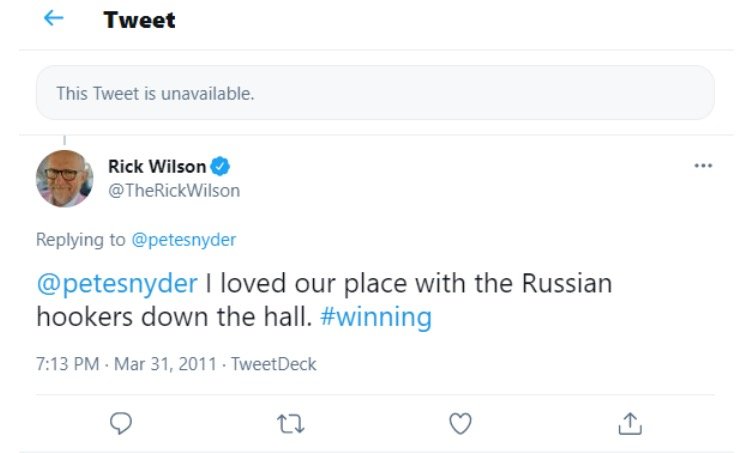Image resolution: width=750 pixels, height=453 pixels.
Task: Click the TweetDeck source label
Action: [x=273, y=364]
